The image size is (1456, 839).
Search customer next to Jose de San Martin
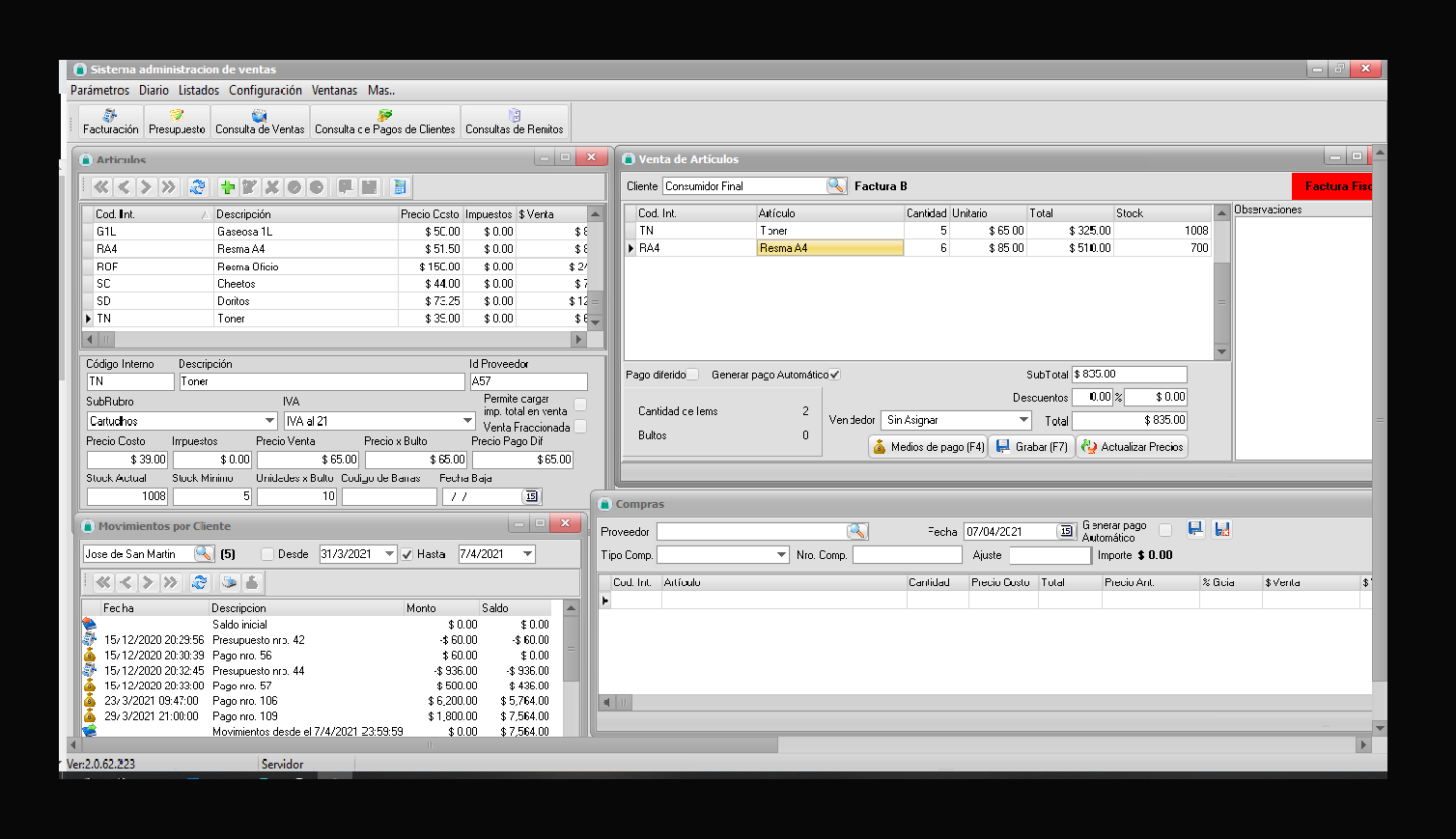point(203,553)
